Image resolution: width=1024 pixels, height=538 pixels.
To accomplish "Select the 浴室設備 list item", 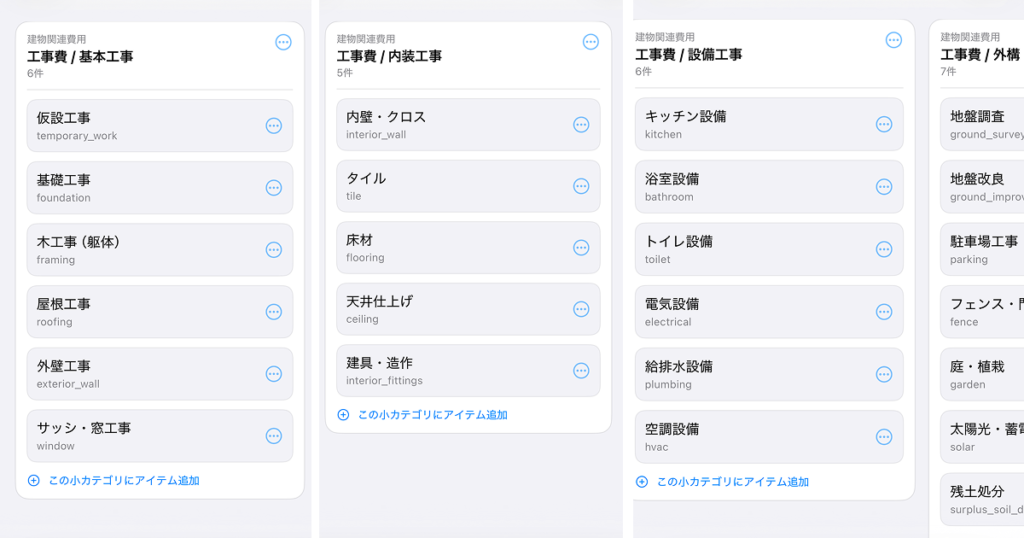I will 750,187.
